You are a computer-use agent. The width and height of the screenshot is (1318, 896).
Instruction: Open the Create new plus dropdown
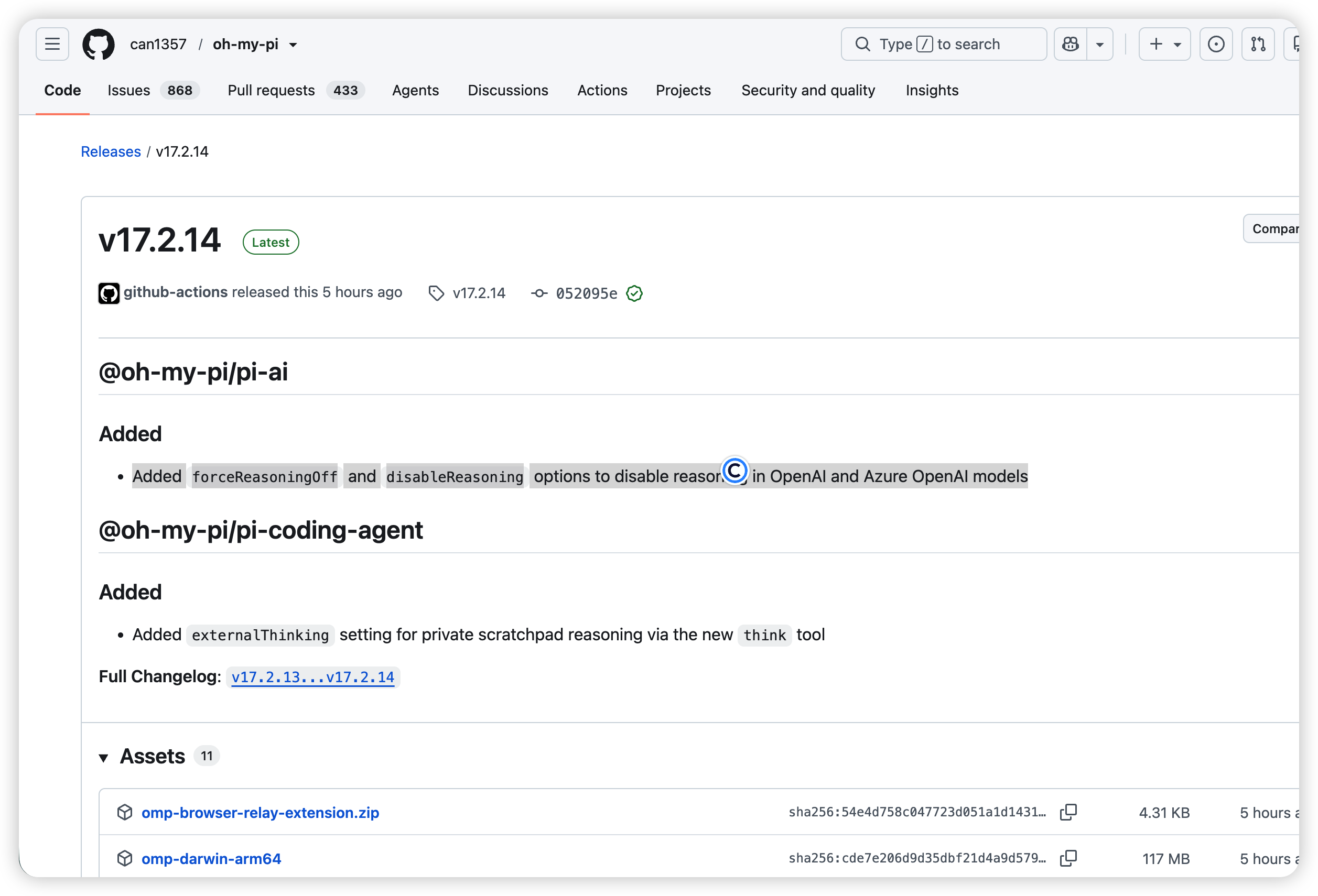coord(1164,44)
